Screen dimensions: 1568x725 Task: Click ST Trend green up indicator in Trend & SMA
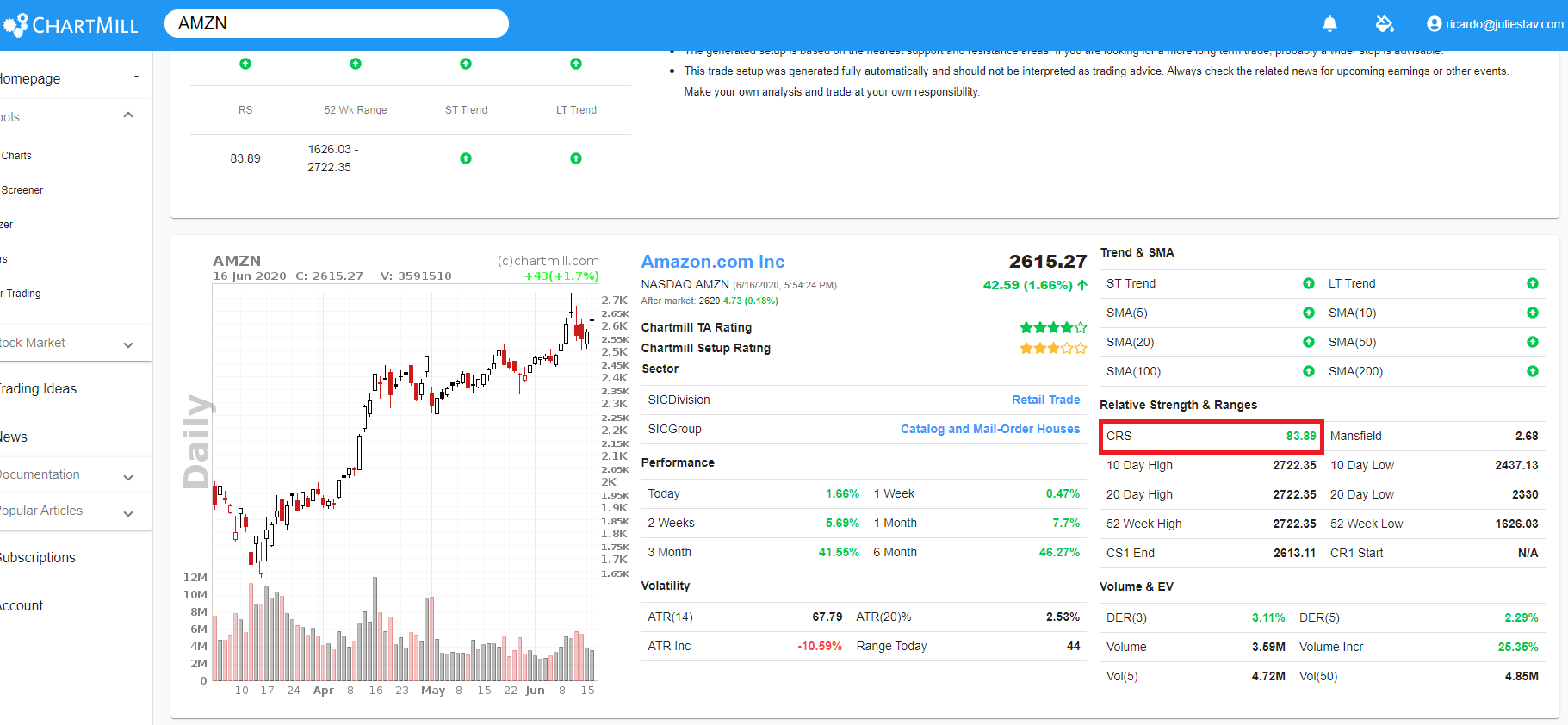pos(1309,283)
